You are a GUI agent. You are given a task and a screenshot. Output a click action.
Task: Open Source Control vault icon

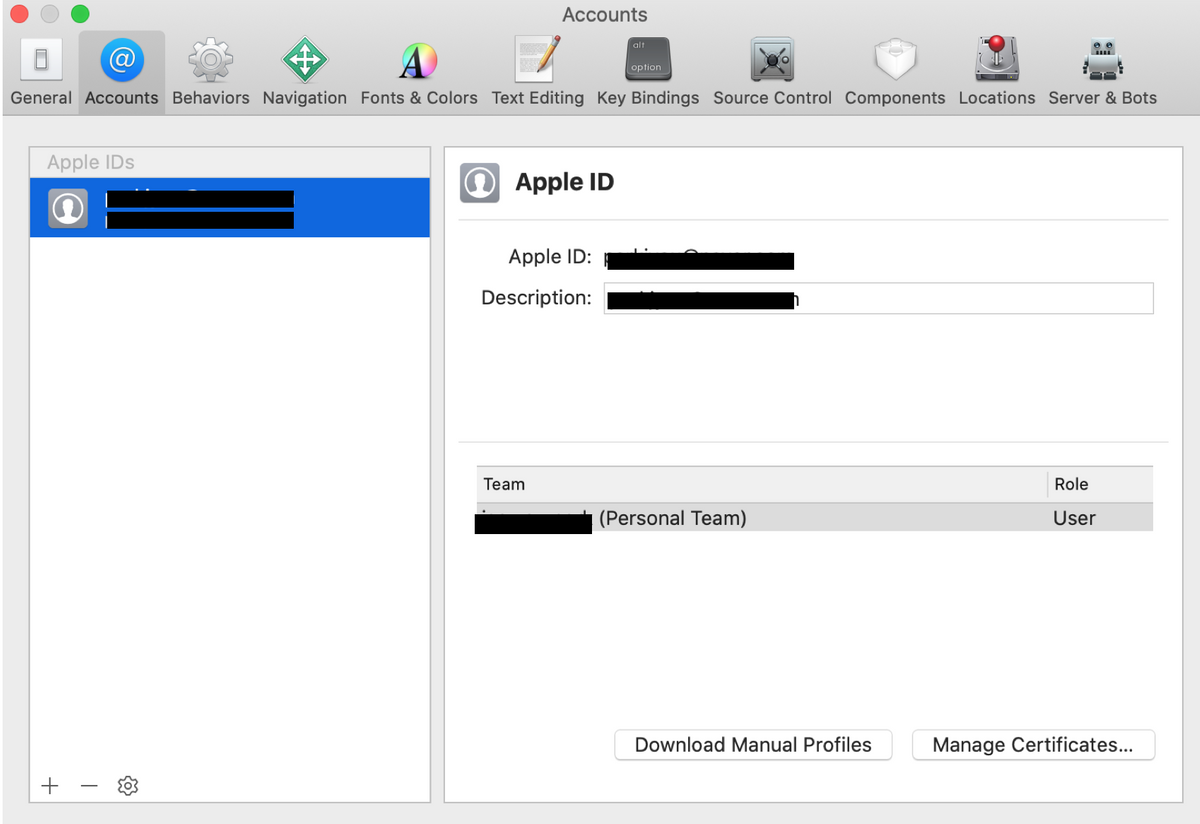click(772, 60)
